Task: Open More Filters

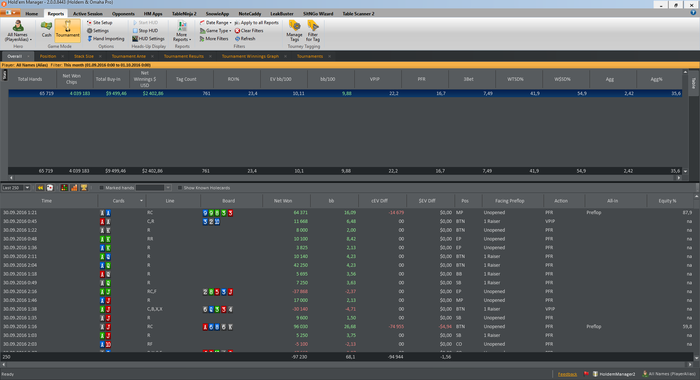Action: click(214, 39)
